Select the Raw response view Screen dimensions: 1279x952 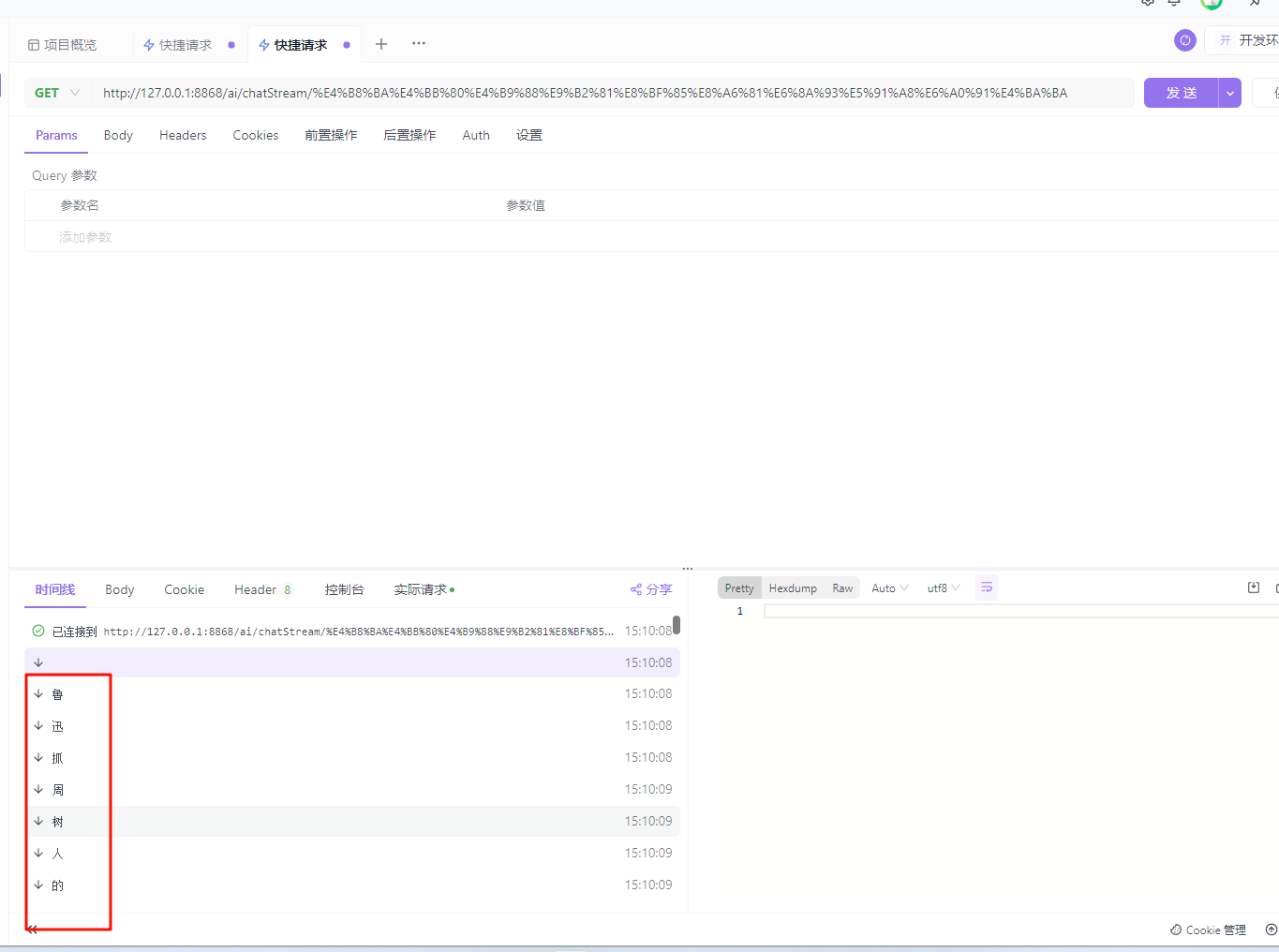tap(842, 588)
